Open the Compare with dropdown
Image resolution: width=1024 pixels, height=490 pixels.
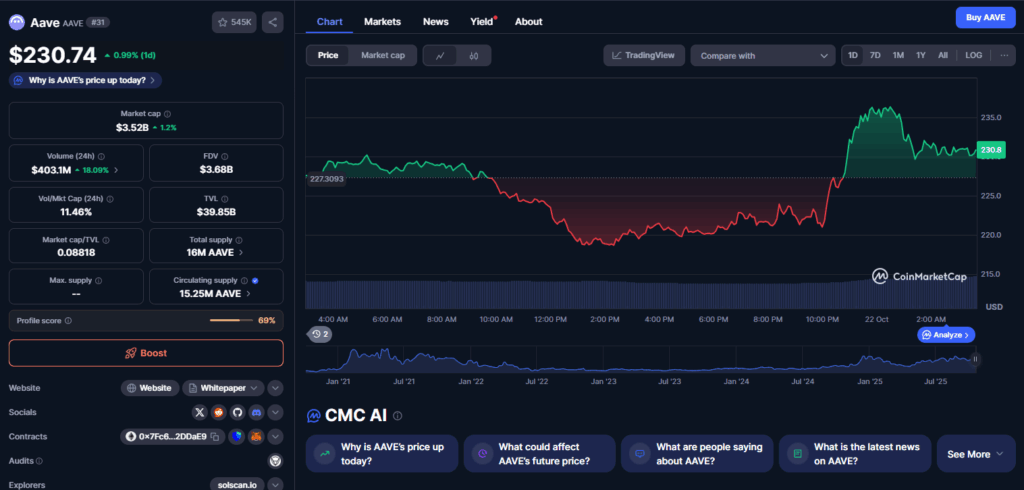pyautogui.click(x=762, y=56)
